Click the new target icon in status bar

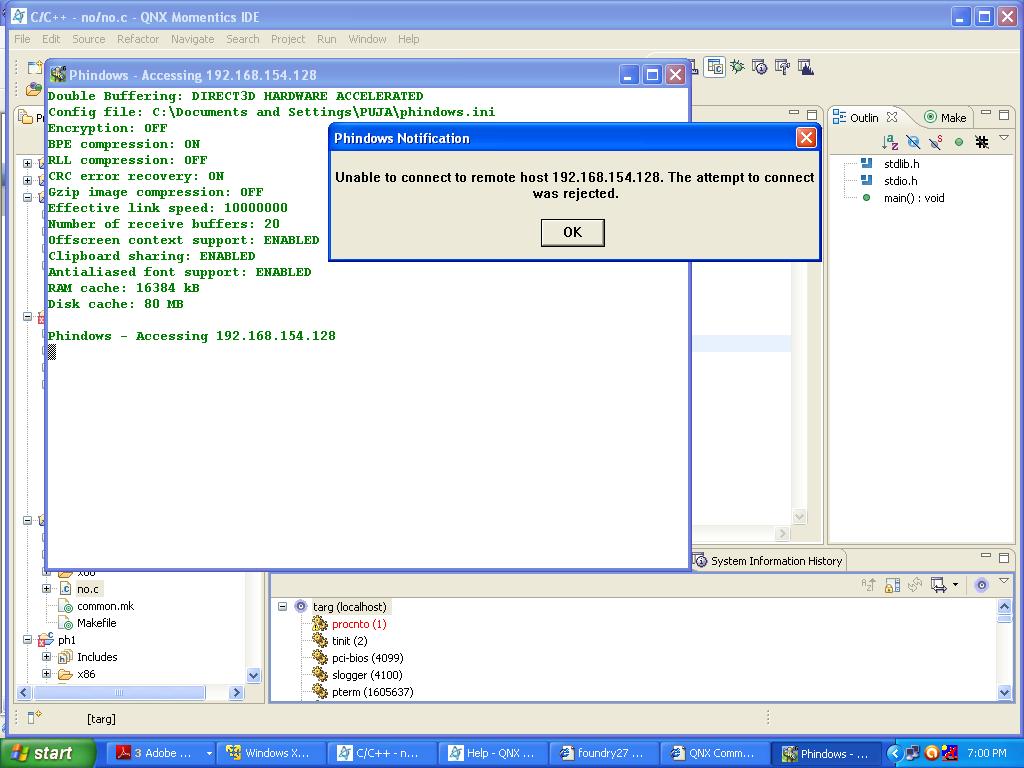pos(34,718)
